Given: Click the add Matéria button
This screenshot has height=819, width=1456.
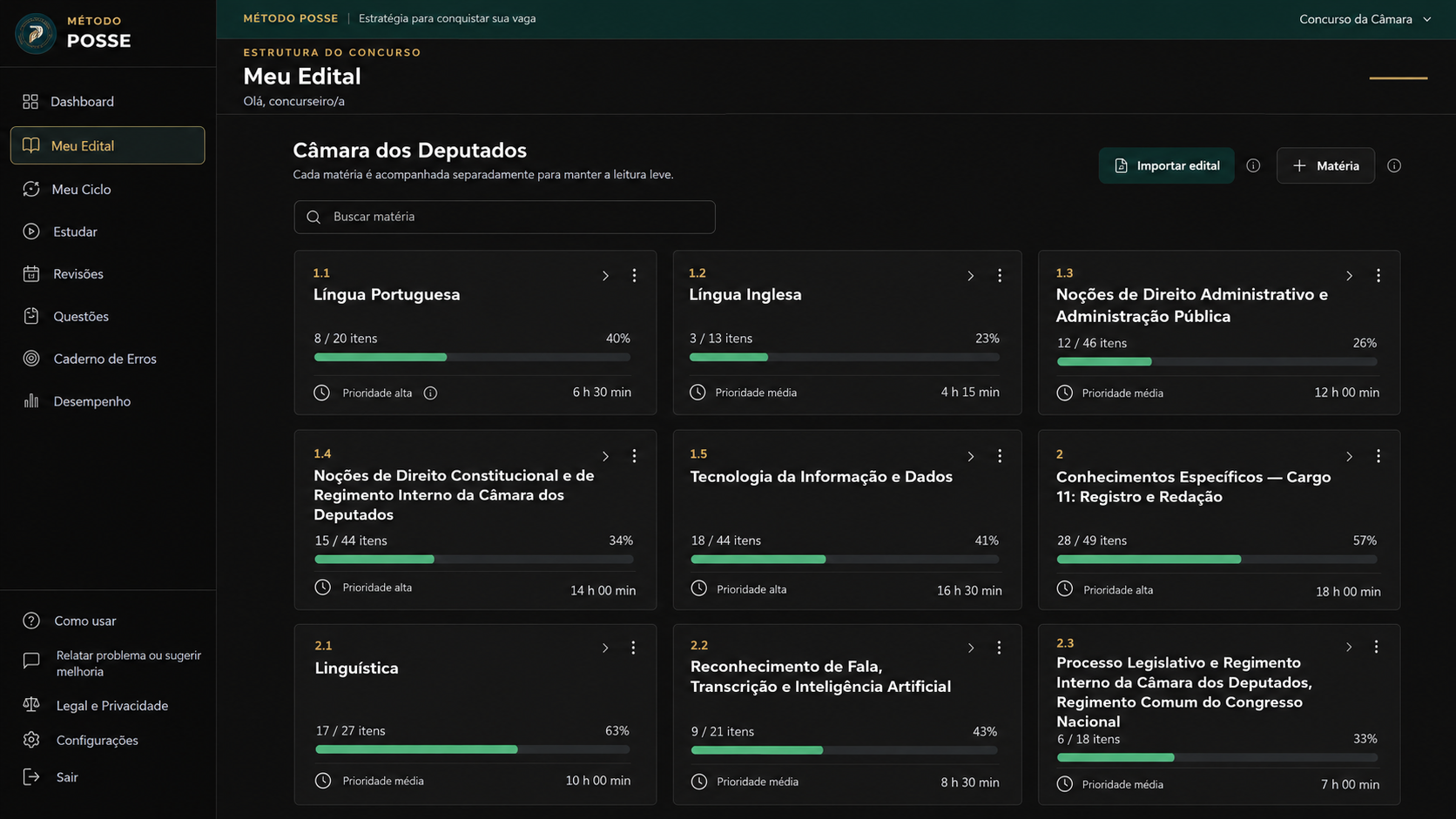Looking at the screenshot, I should [1325, 165].
